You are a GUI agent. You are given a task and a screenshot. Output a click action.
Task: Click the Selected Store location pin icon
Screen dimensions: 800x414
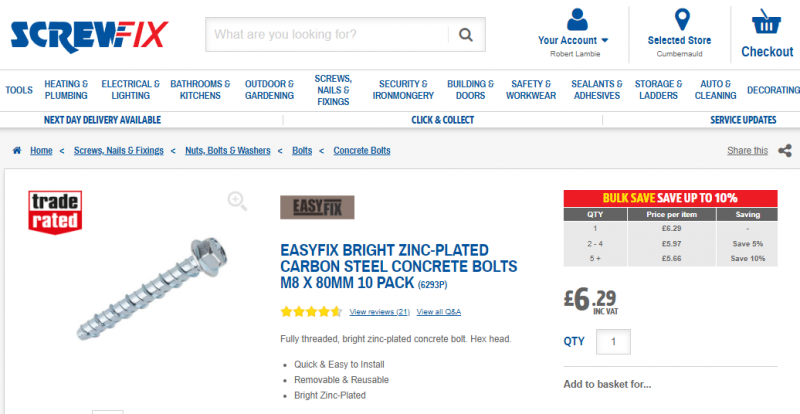(682, 20)
